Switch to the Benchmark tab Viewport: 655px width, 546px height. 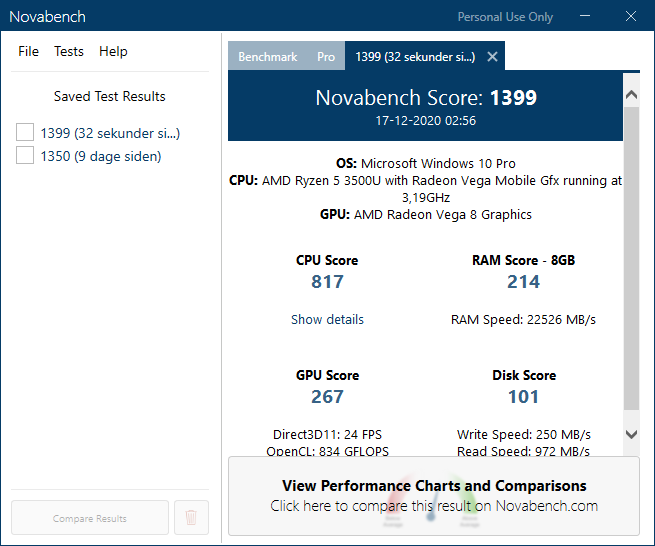[268, 57]
